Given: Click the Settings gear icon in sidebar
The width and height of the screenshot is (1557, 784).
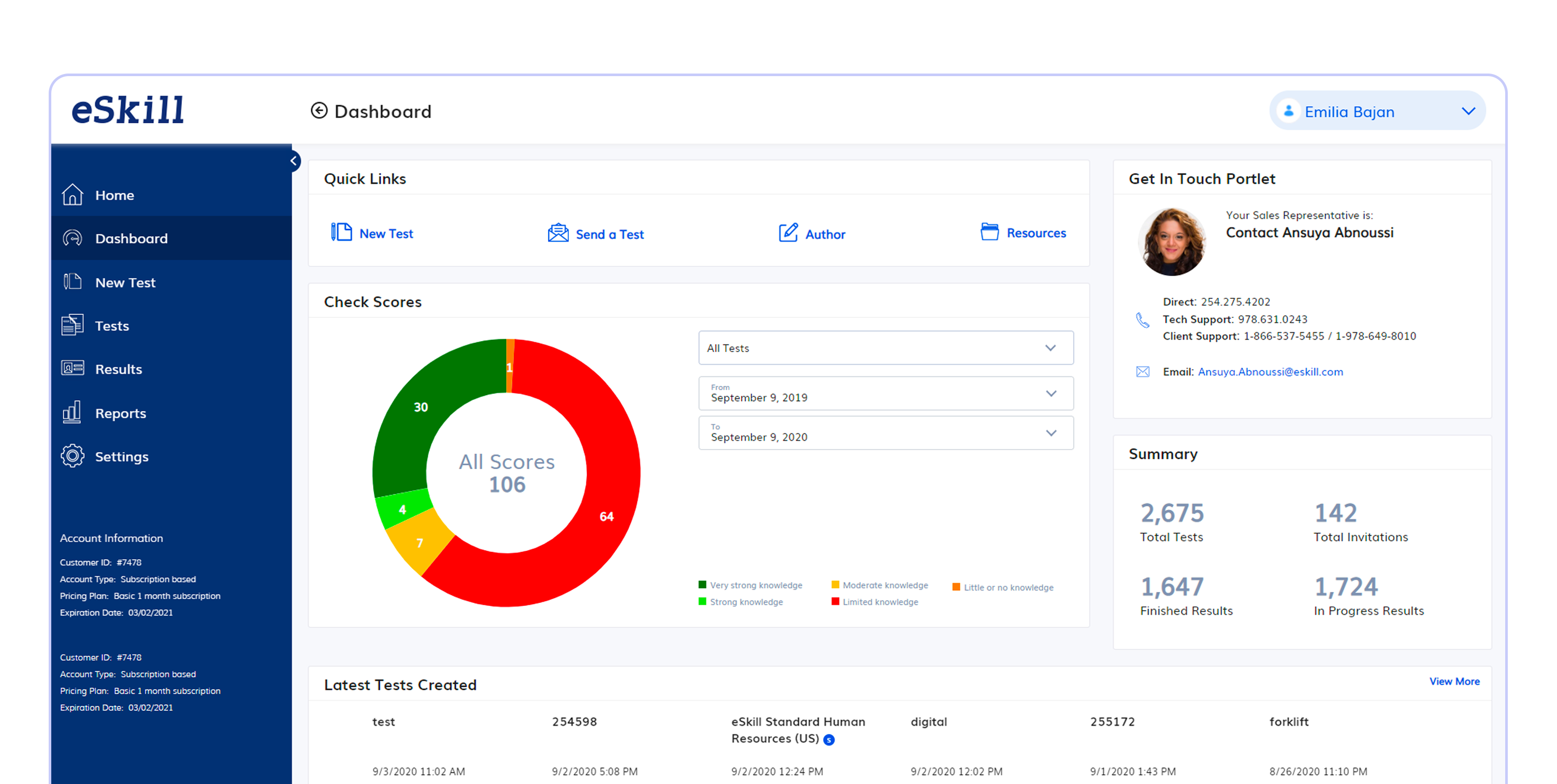Looking at the screenshot, I should click(x=73, y=456).
